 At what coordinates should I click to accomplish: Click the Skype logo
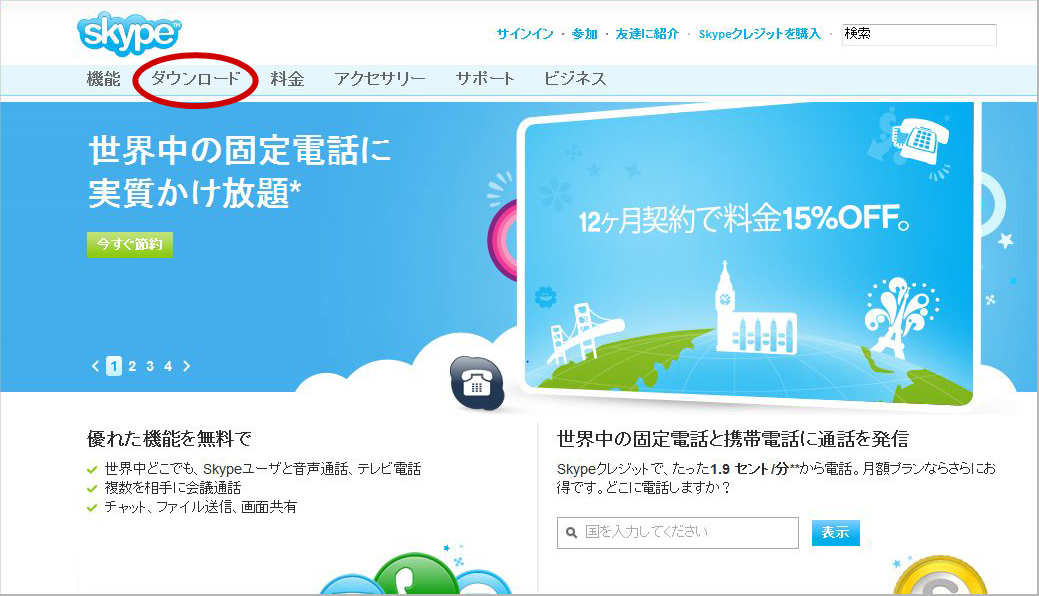128,33
